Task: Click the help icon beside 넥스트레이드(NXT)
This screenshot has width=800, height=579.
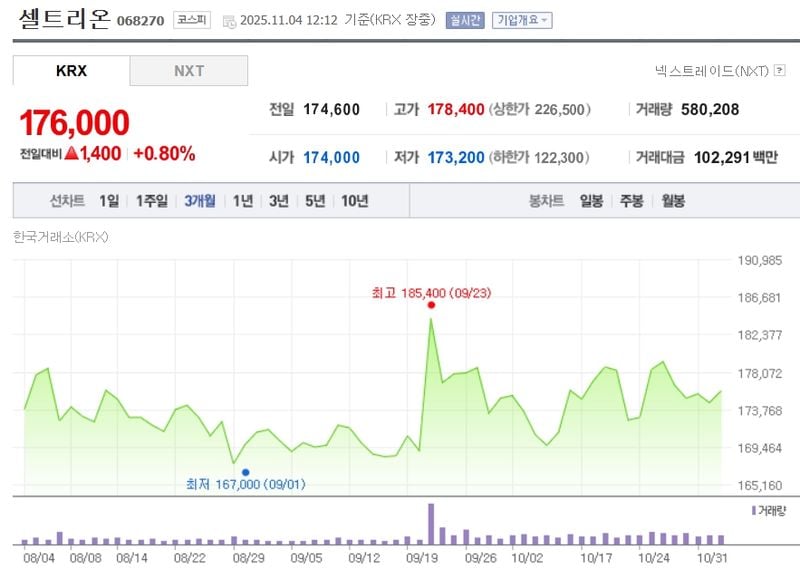Action: (x=780, y=70)
